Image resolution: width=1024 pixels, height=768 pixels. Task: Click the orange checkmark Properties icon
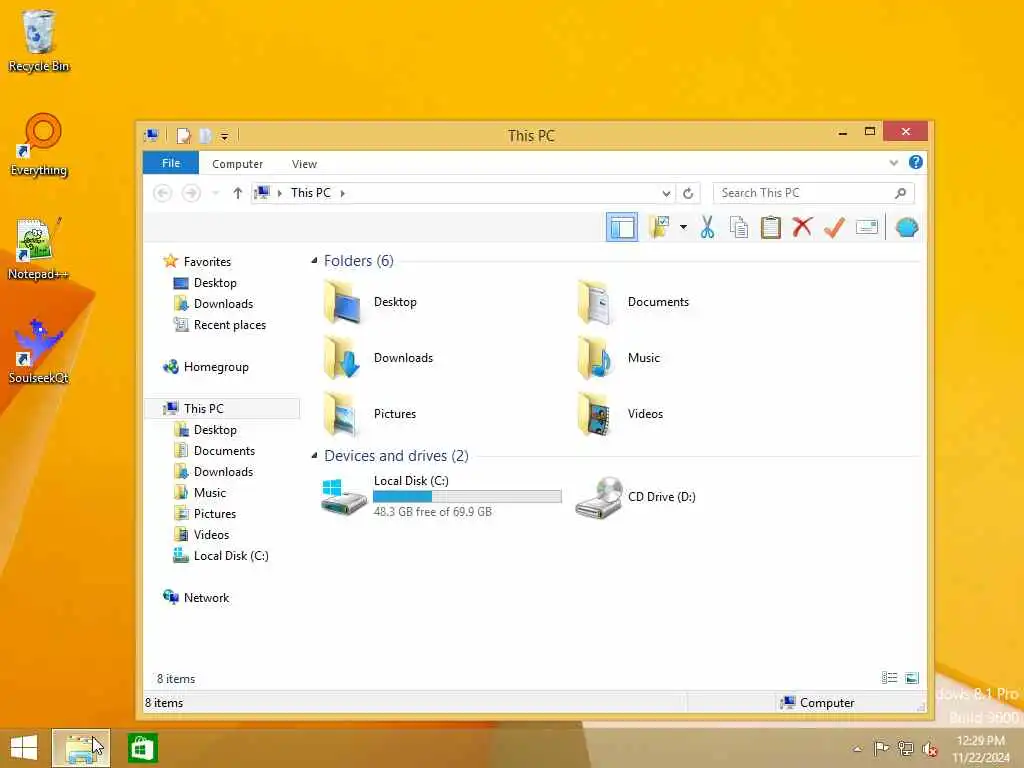point(834,227)
